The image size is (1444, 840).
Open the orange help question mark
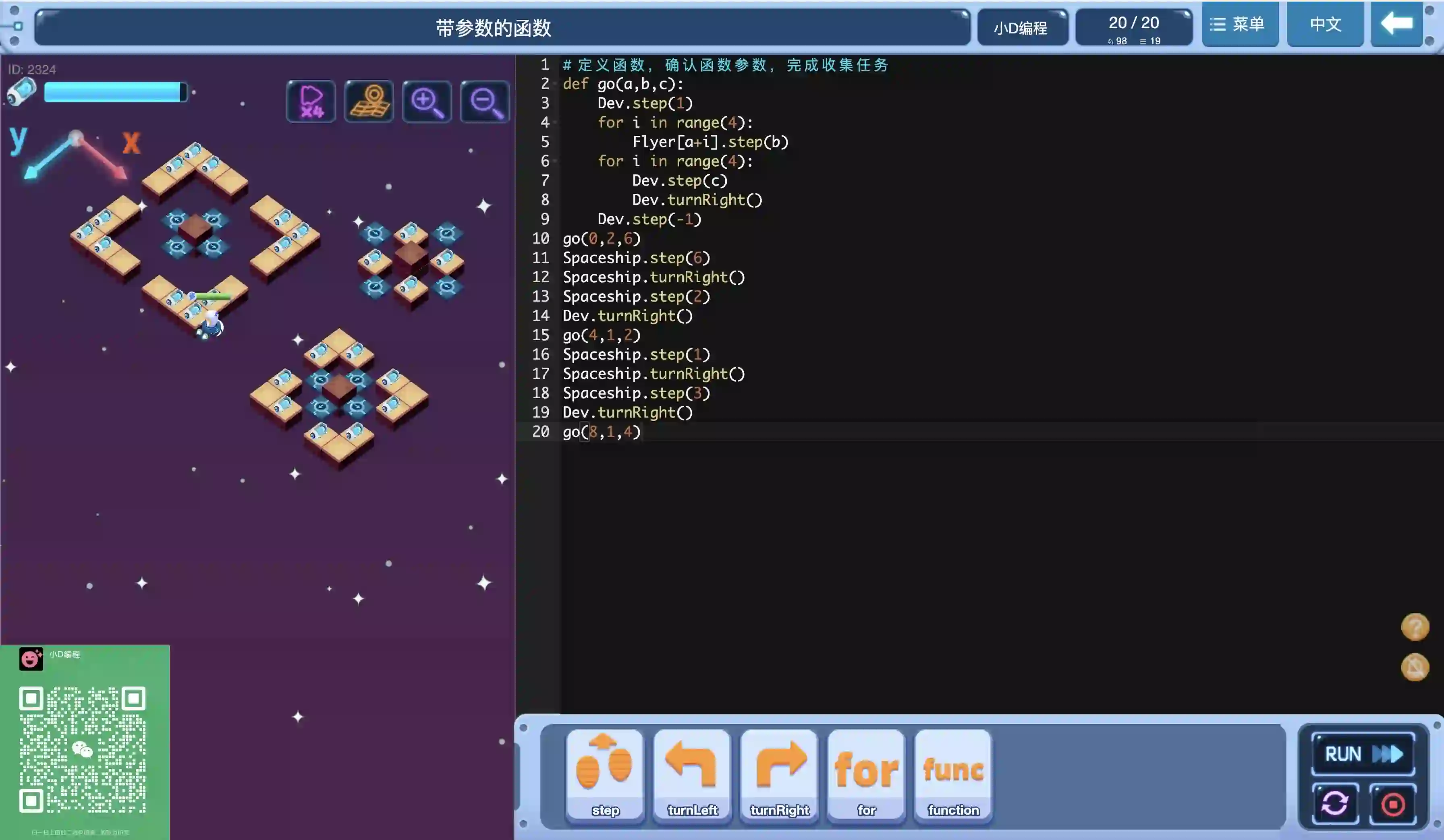point(1415,627)
